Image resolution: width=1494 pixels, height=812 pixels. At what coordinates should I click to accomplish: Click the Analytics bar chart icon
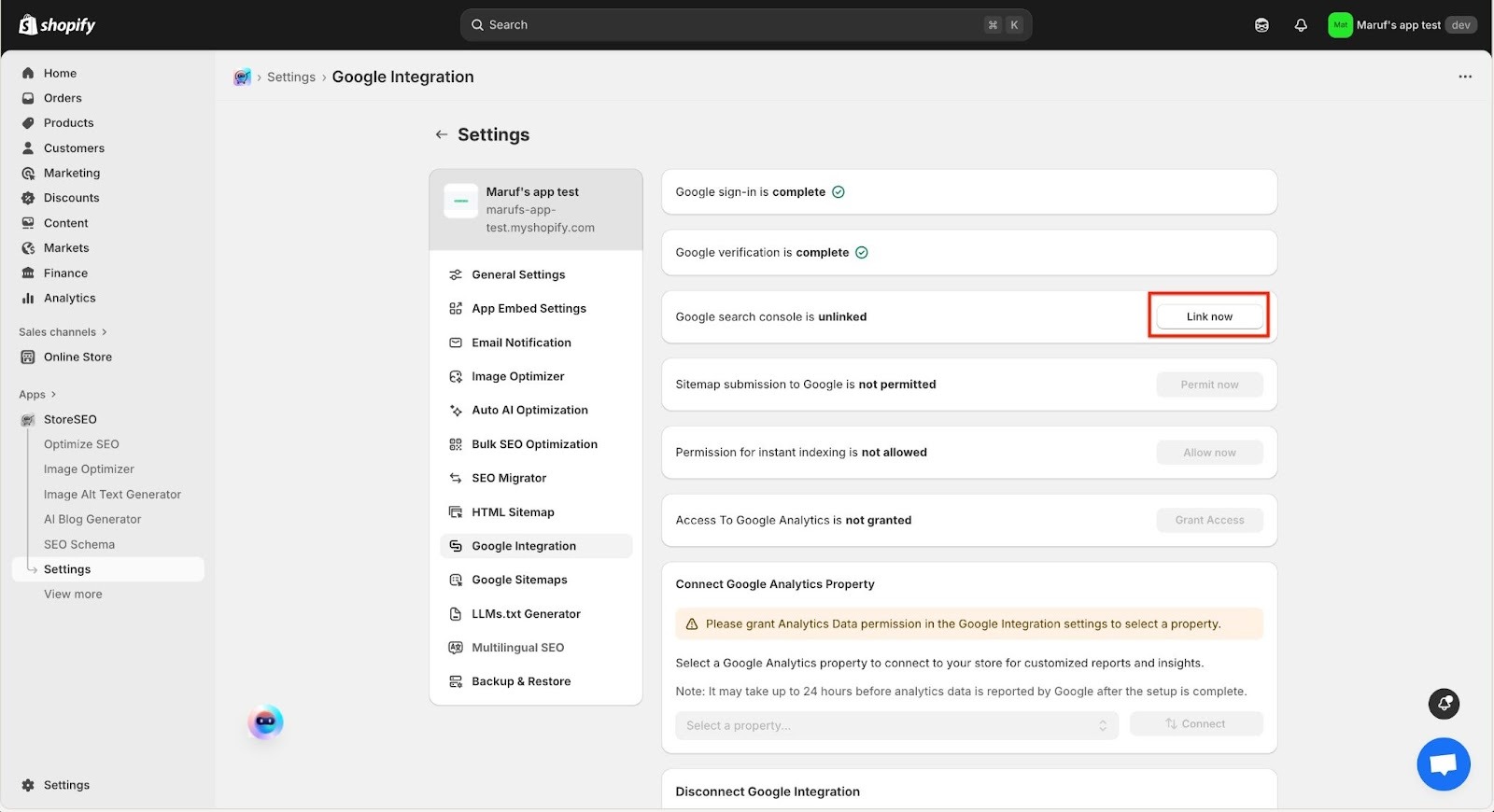click(x=28, y=299)
